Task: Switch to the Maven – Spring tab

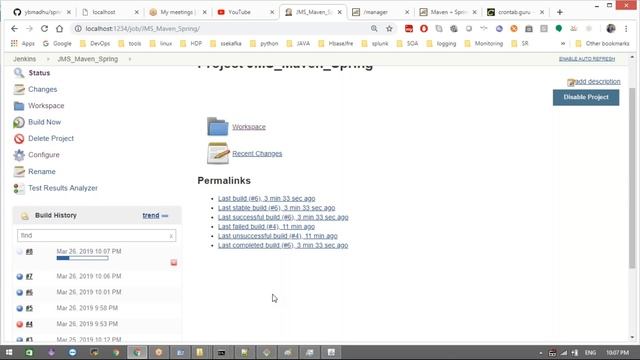Action: click(448, 12)
